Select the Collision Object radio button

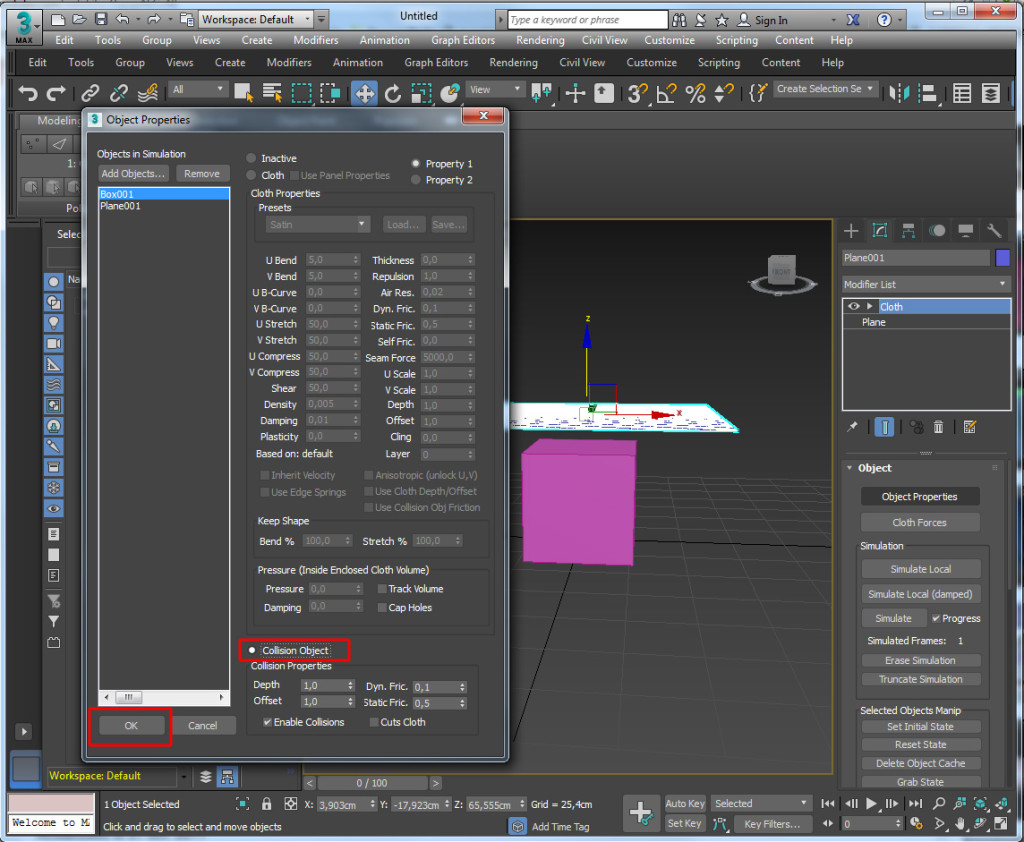pos(253,650)
